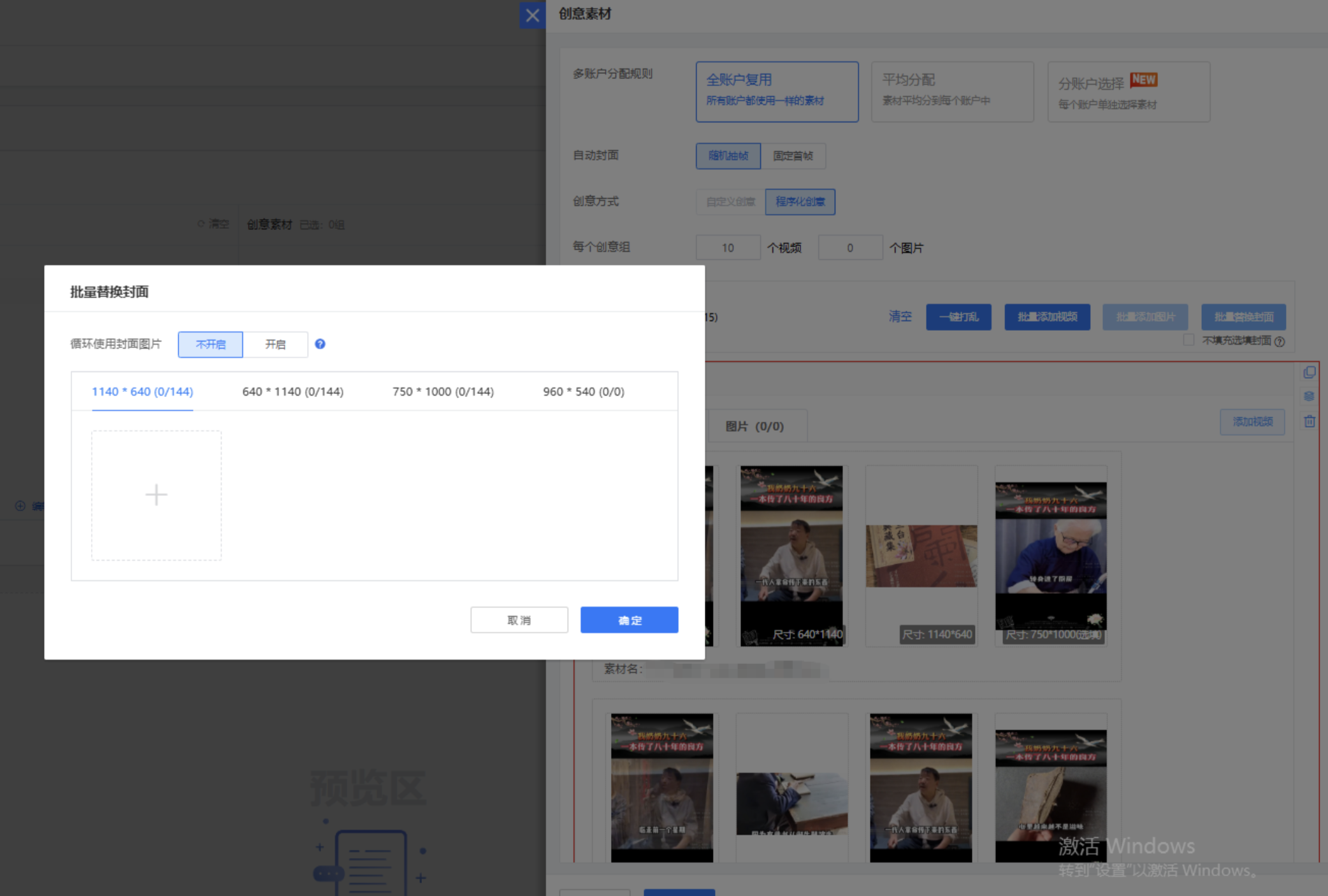This screenshot has height=896, width=1328.
Task: Switch to the 750 * 1000 (0/144) tab
Action: tap(444, 391)
